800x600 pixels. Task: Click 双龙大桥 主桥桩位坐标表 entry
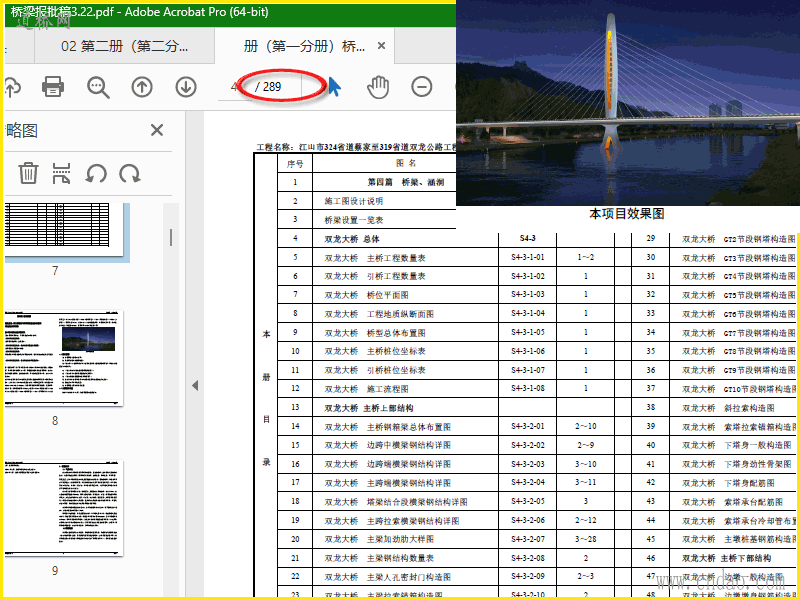click(x=375, y=351)
